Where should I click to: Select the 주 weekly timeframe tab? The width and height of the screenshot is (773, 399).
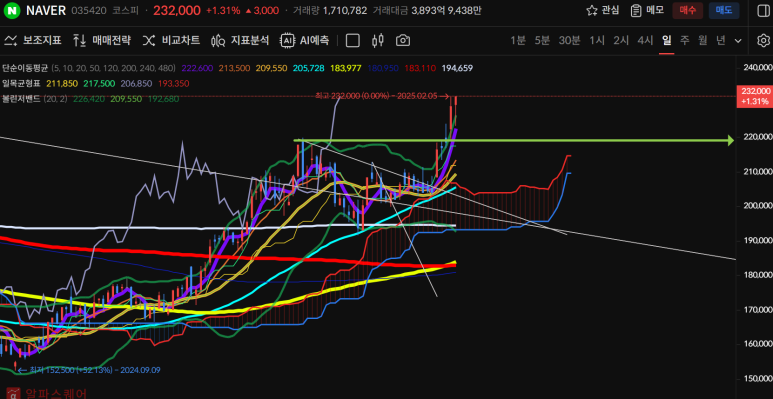685,40
